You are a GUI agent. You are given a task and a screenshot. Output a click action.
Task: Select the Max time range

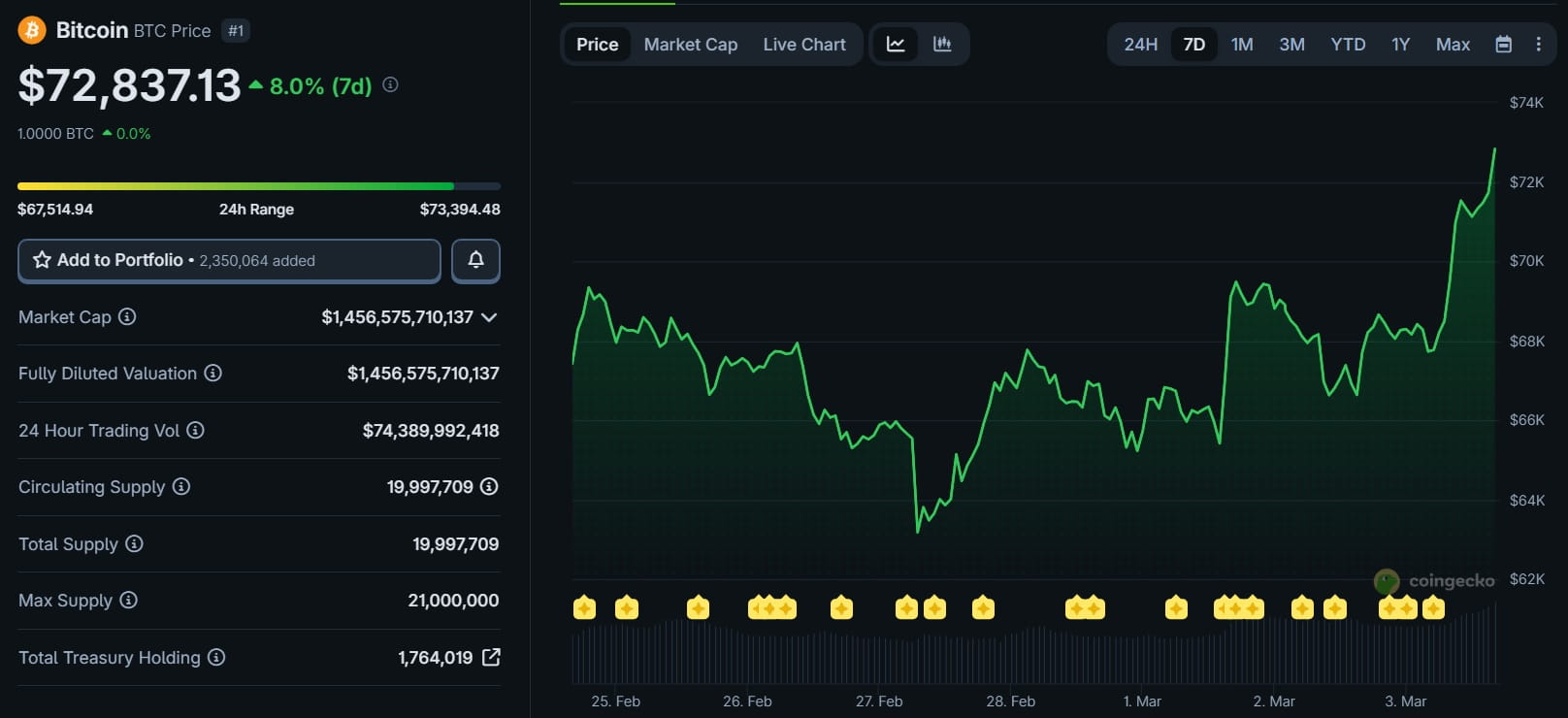1452,45
